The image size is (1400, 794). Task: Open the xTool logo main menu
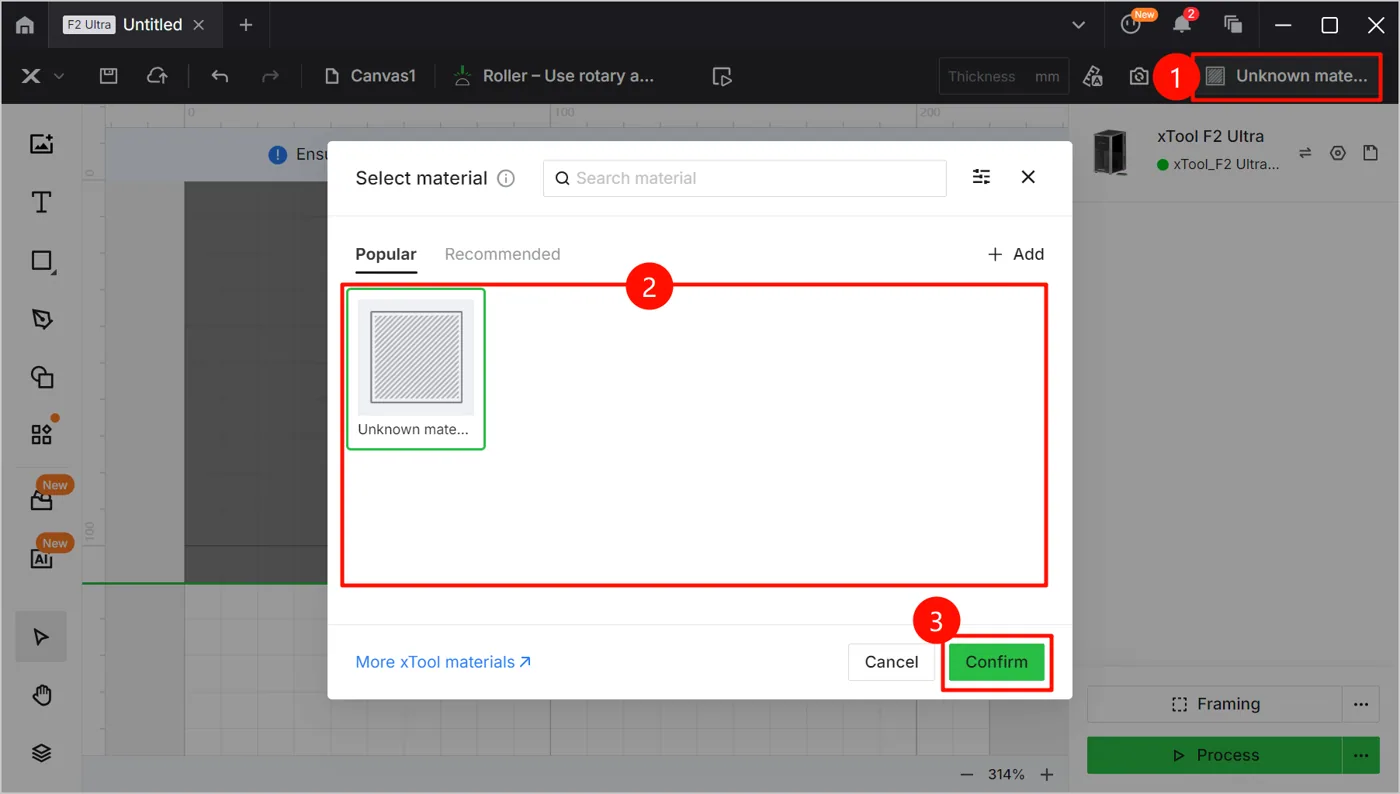(x=43, y=76)
